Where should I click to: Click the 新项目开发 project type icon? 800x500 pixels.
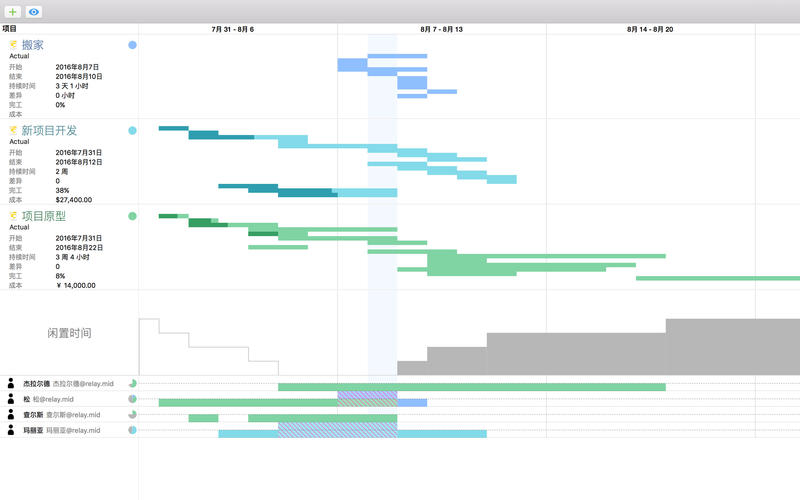pos(13,131)
